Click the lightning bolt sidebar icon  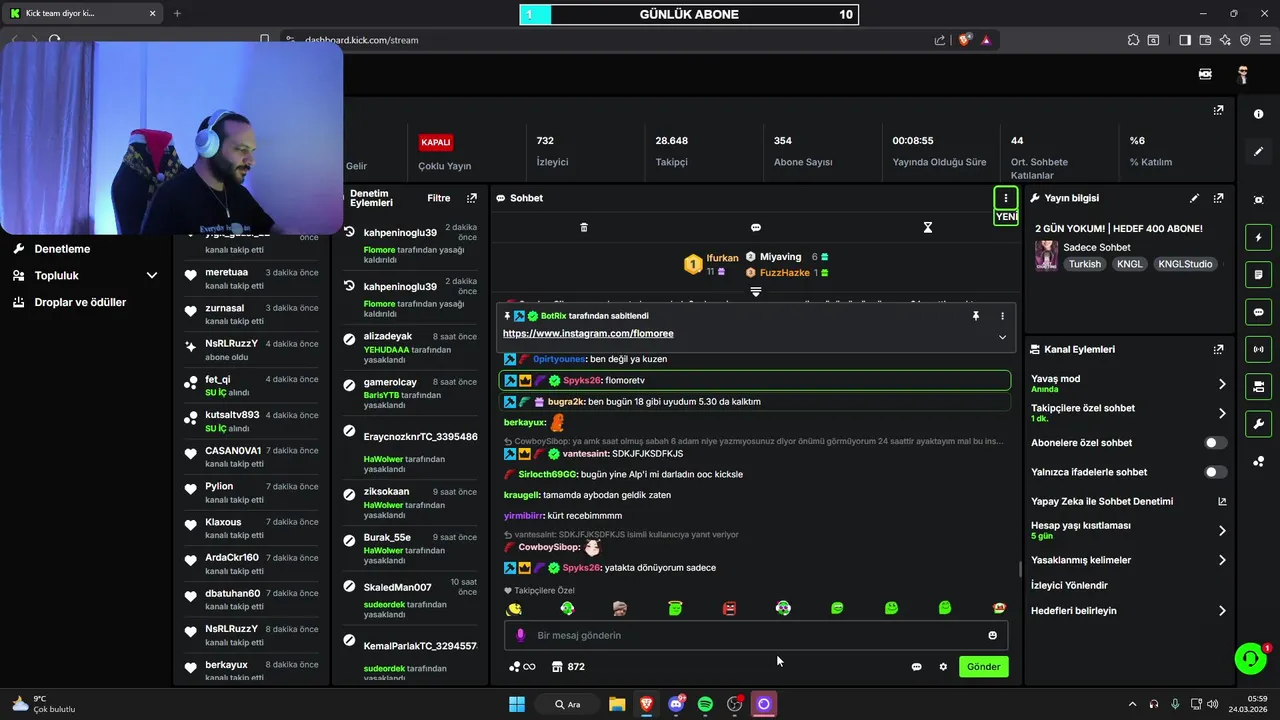pyautogui.click(x=1258, y=238)
